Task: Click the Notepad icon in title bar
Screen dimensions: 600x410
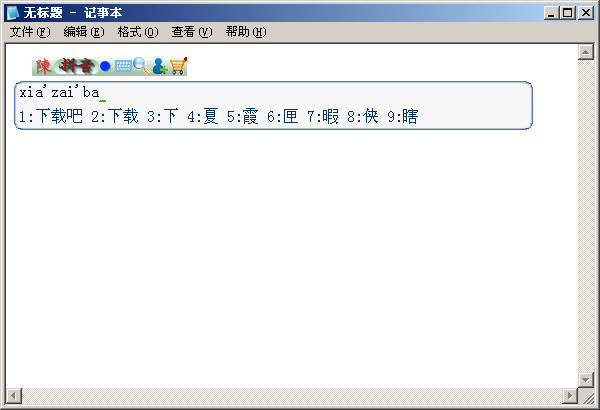Action: click(x=13, y=13)
